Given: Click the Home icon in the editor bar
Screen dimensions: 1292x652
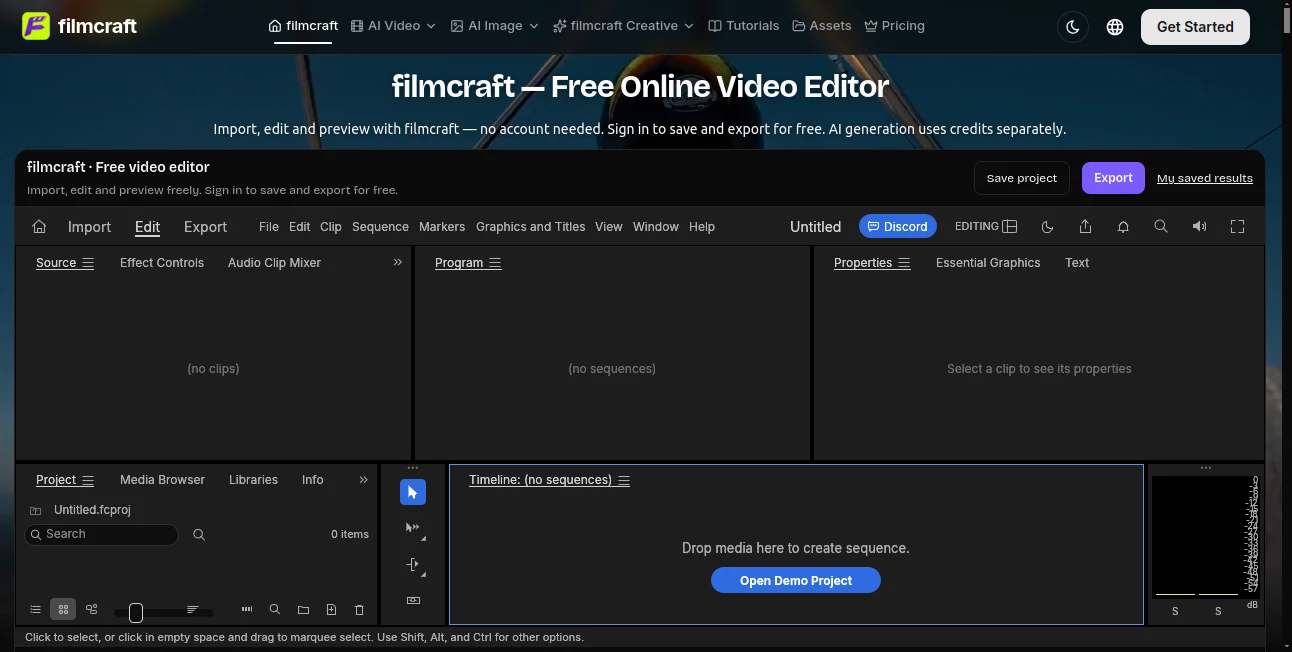Looking at the screenshot, I should [x=39, y=227].
